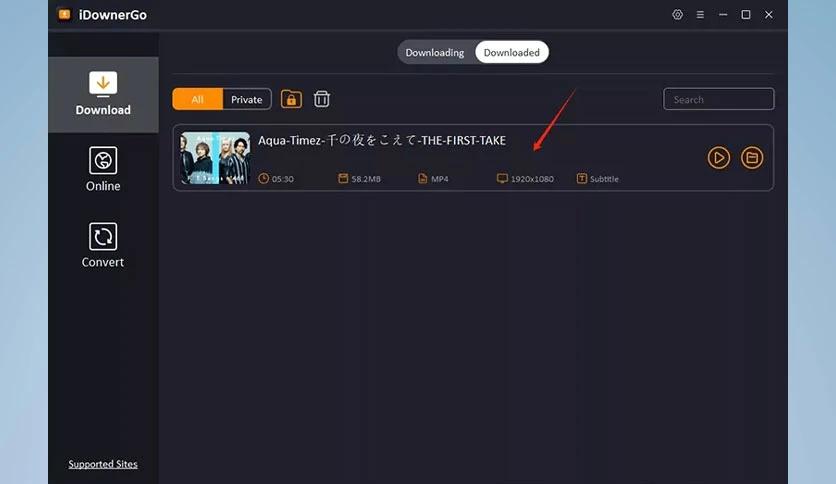Click the iDownerGo app logo

(65, 14)
